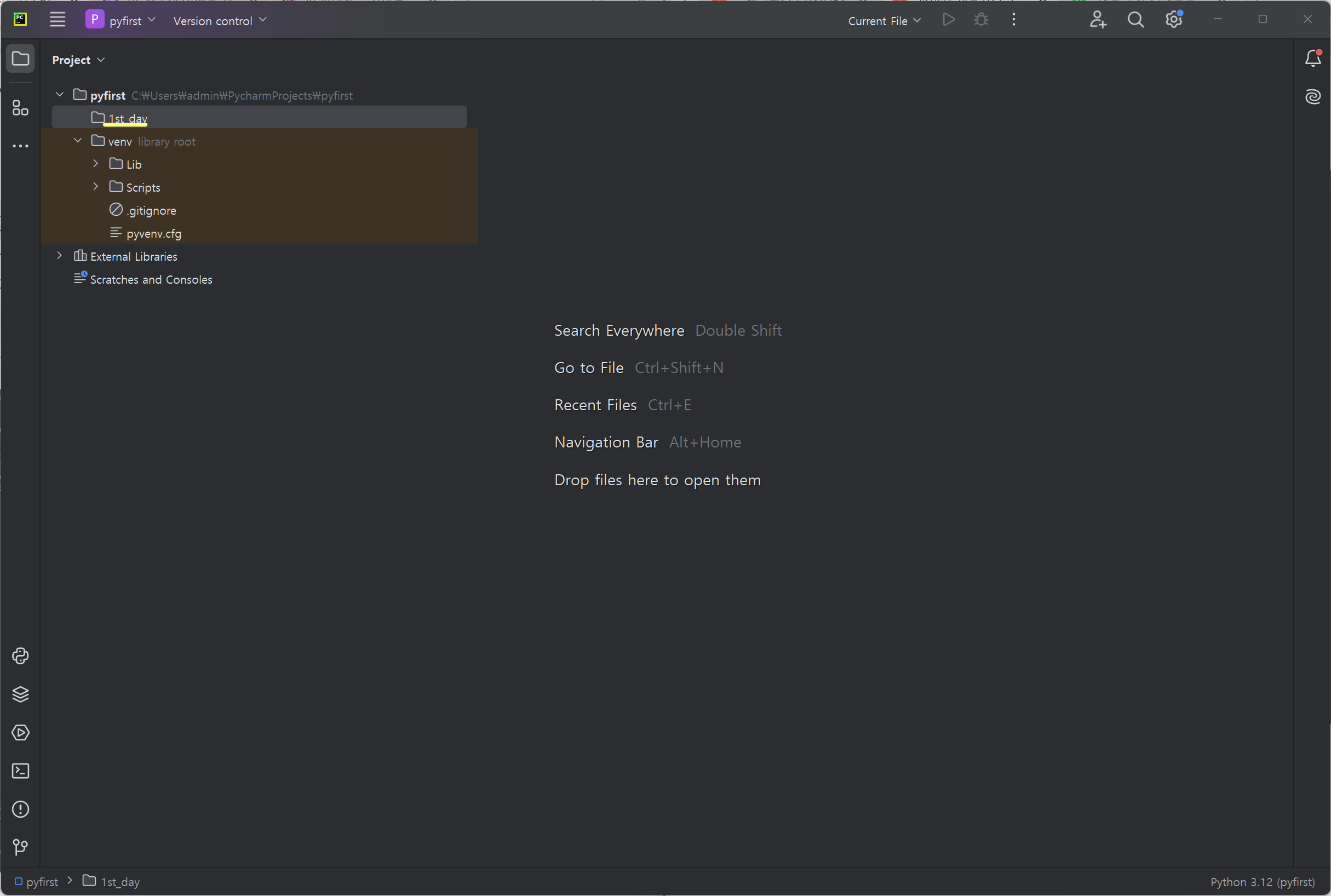The height and width of the screenshot is (896, 1331).
Task: Open the Git version control tool window
Action: pos(21,847)
